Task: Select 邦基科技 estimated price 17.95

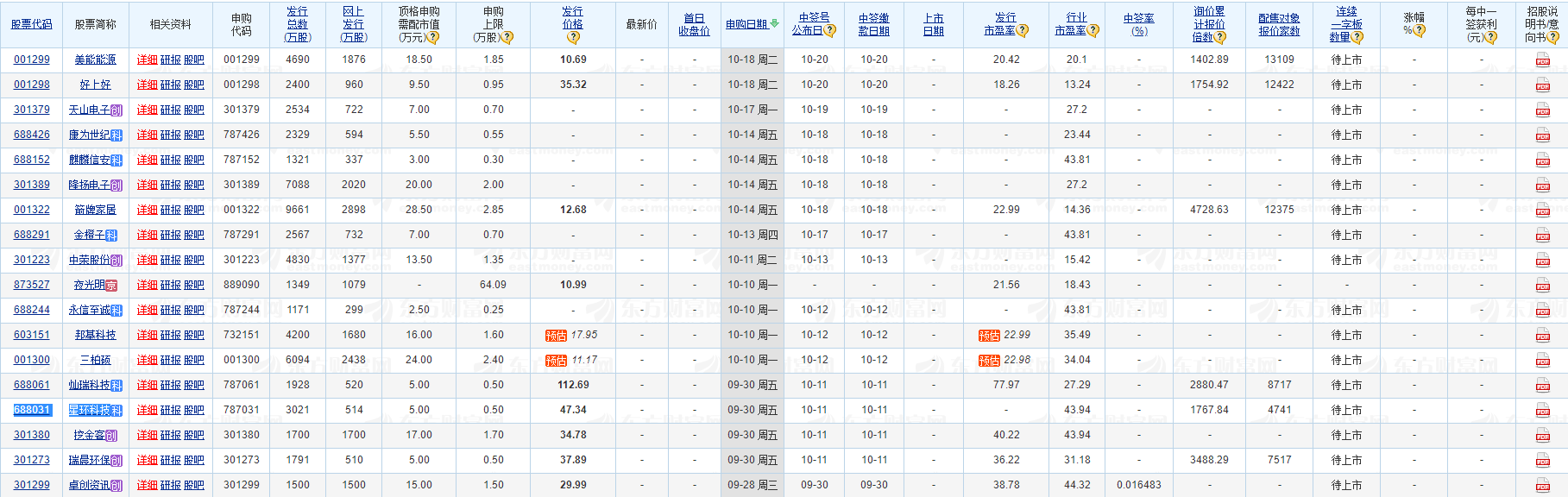Action: coord(583,335)
